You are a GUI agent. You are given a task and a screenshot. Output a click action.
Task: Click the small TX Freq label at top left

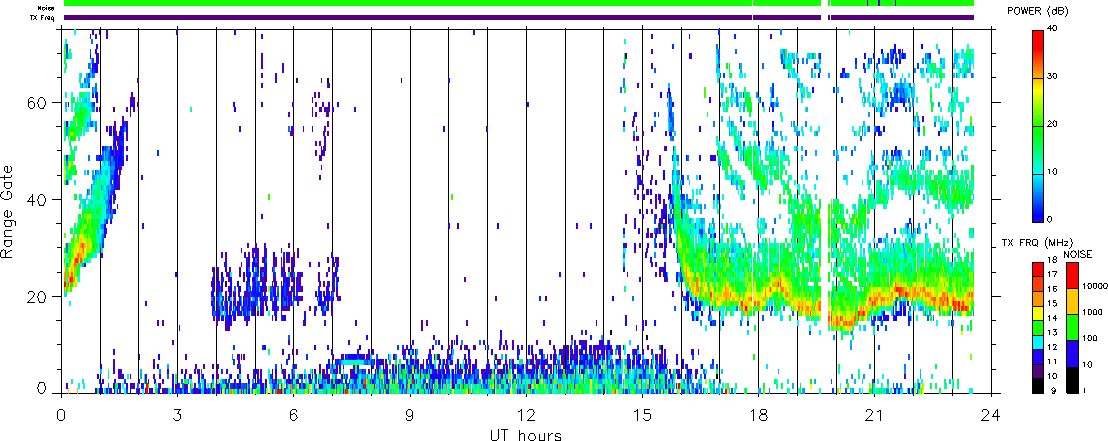pyautogui.click(x=44, y=17)
